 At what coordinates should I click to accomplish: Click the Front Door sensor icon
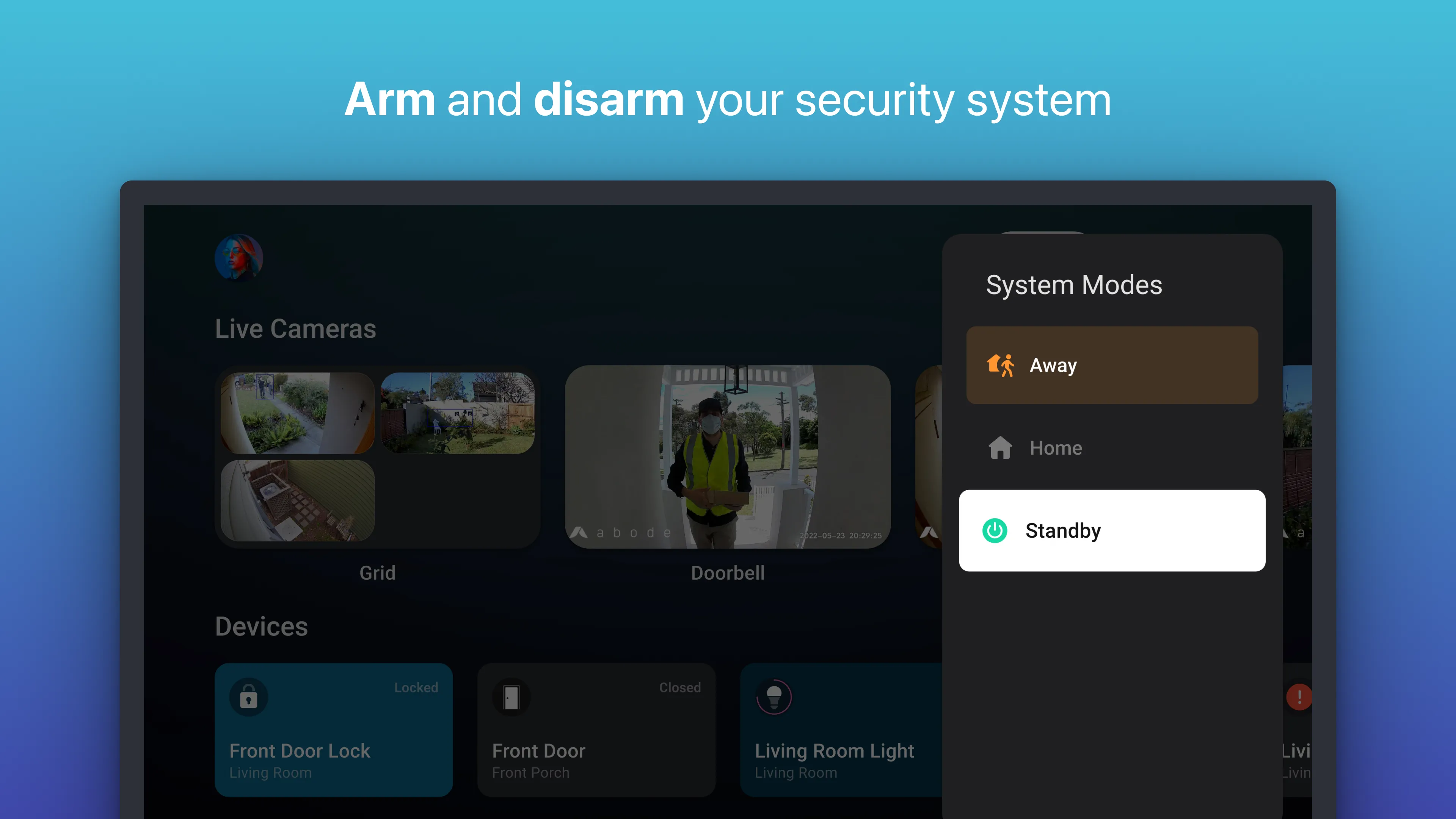[511, 697]
